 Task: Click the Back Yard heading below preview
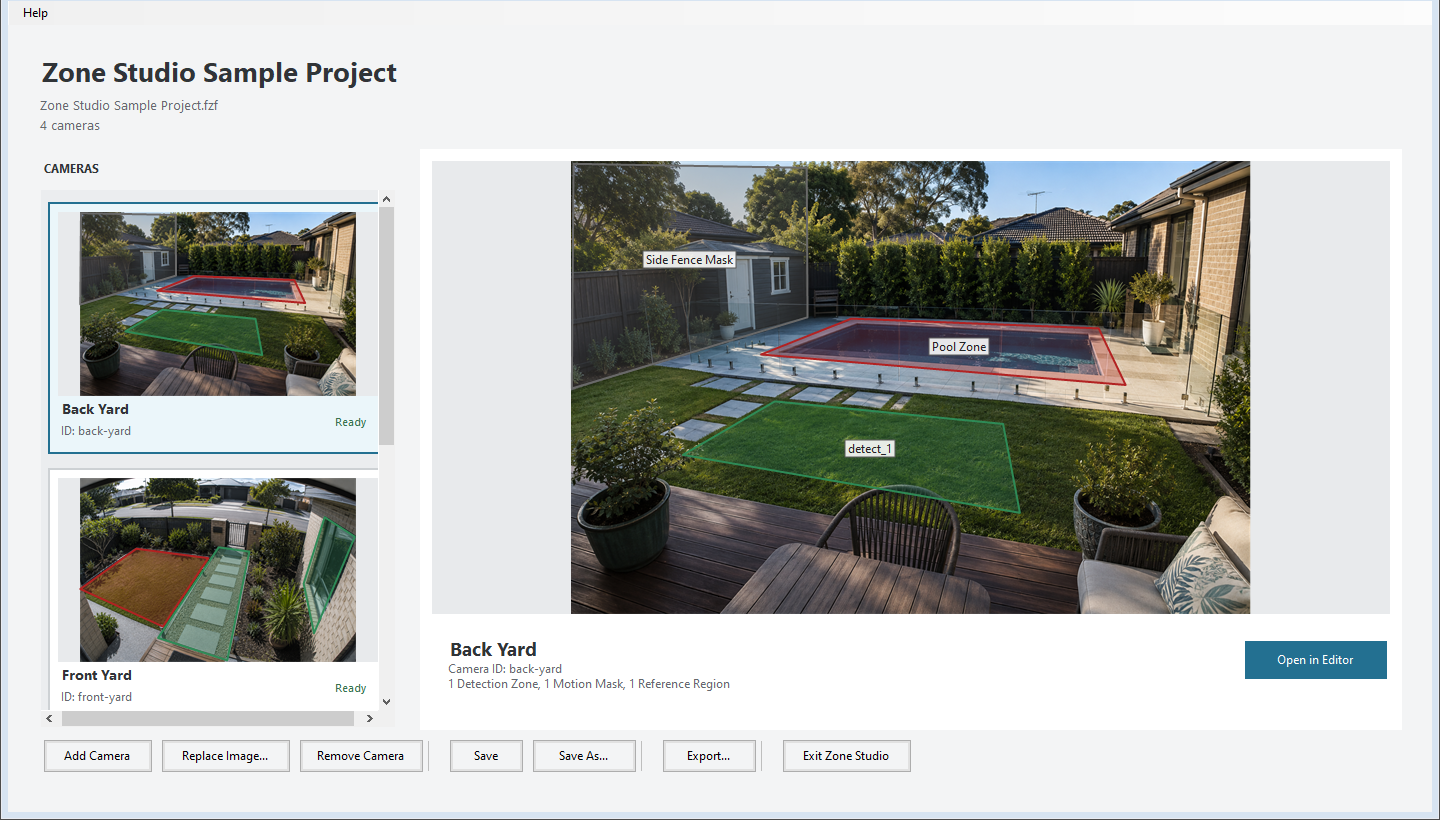[x=493, y=649]
